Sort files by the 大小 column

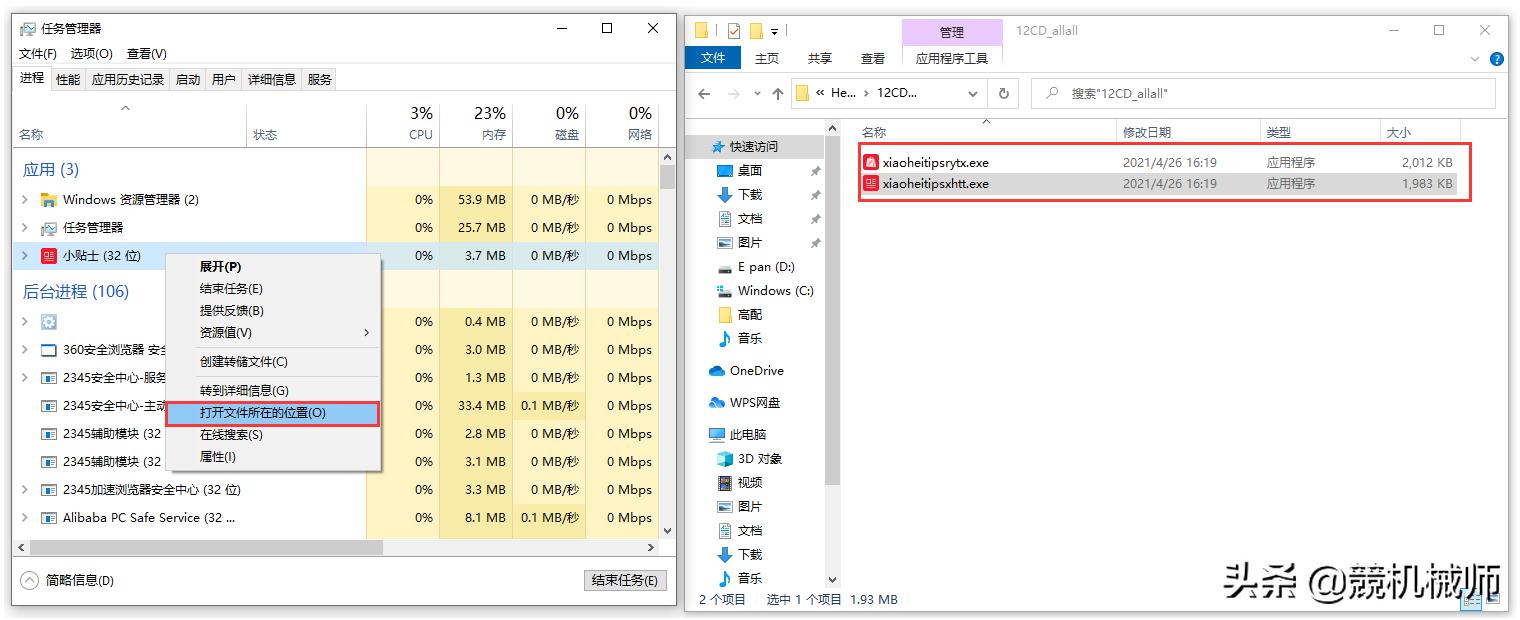pyautogui.click(x=1419, y=132)
